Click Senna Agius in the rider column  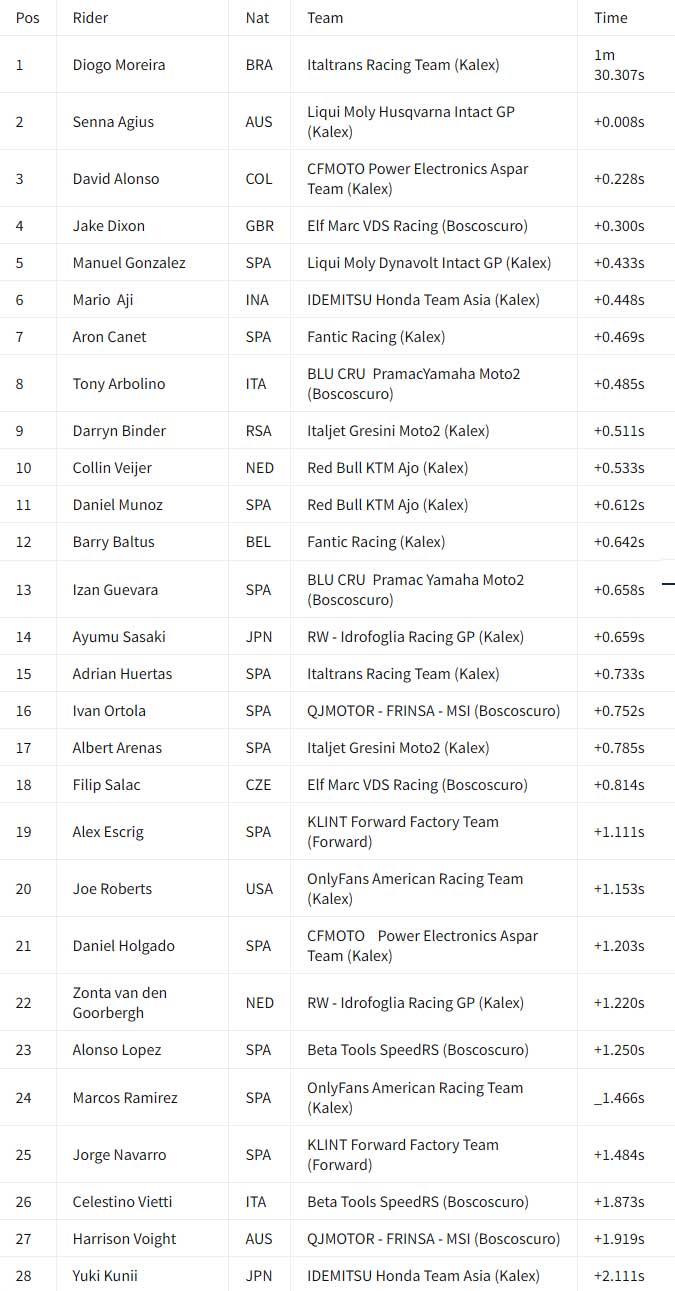click(x=113, y=122)
